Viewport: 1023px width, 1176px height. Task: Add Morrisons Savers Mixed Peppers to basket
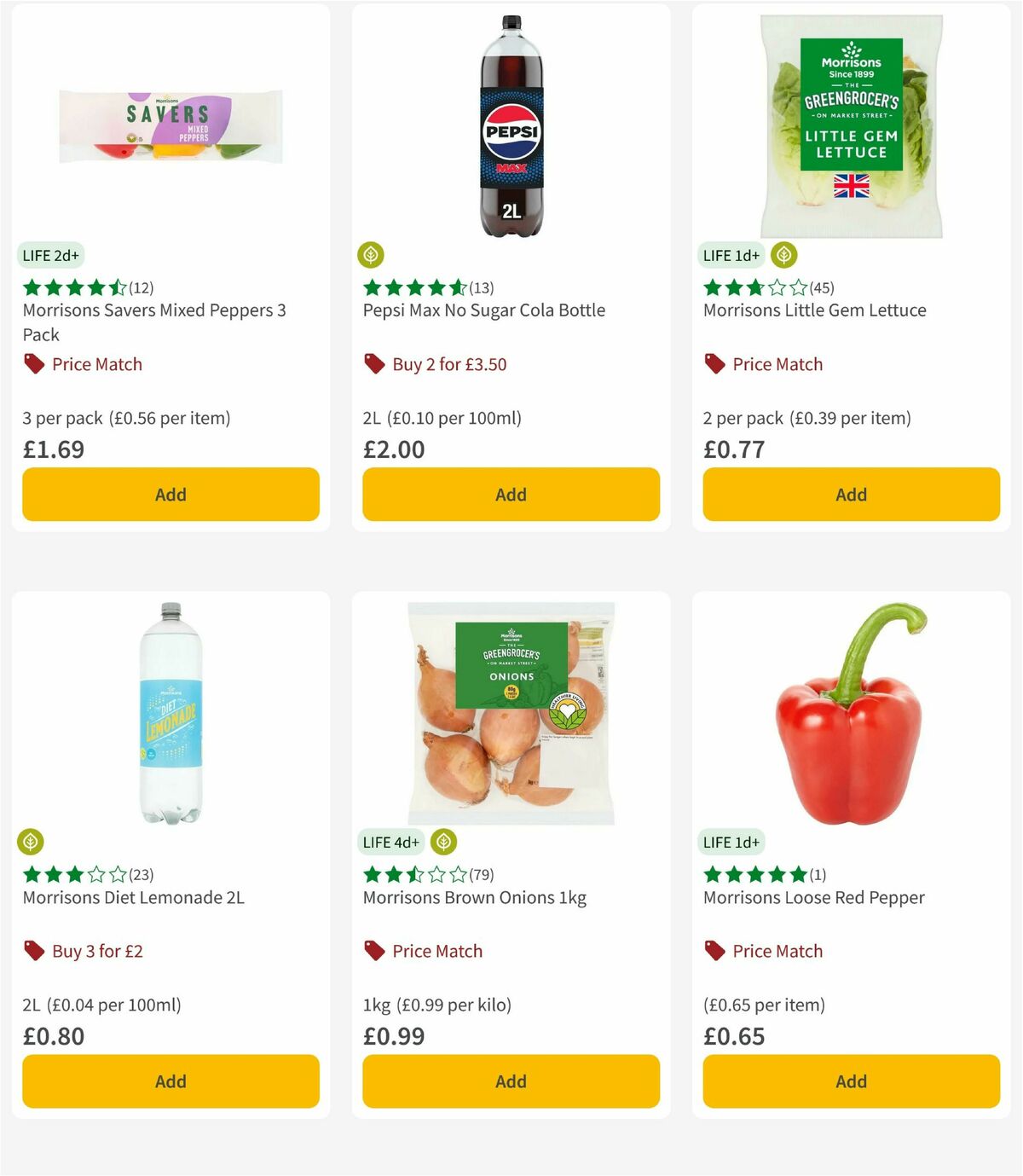(x=170, y=494)
